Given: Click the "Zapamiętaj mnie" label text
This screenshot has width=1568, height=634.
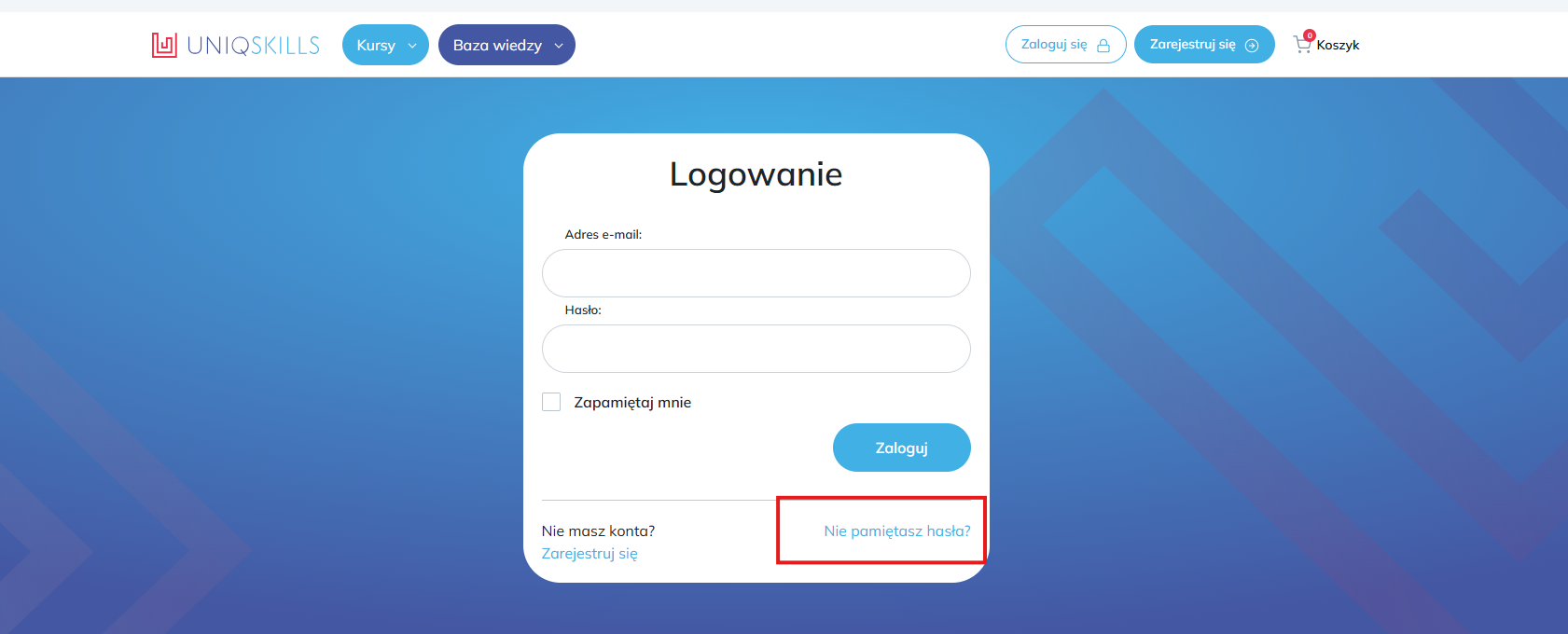Looking at the screenshot, I should point(632,403).
